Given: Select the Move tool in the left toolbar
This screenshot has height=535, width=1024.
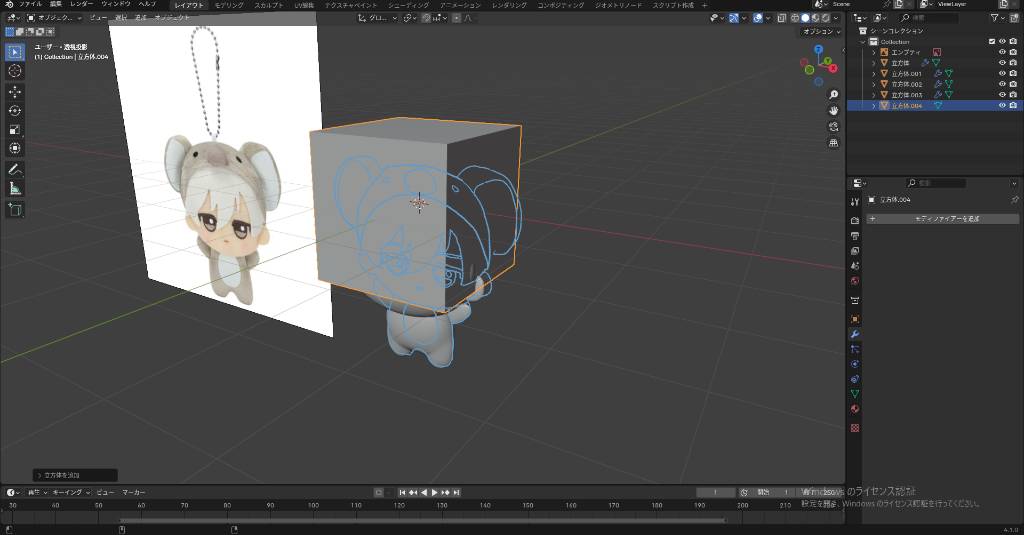Looking at the screenshot, I should [15, 91].
